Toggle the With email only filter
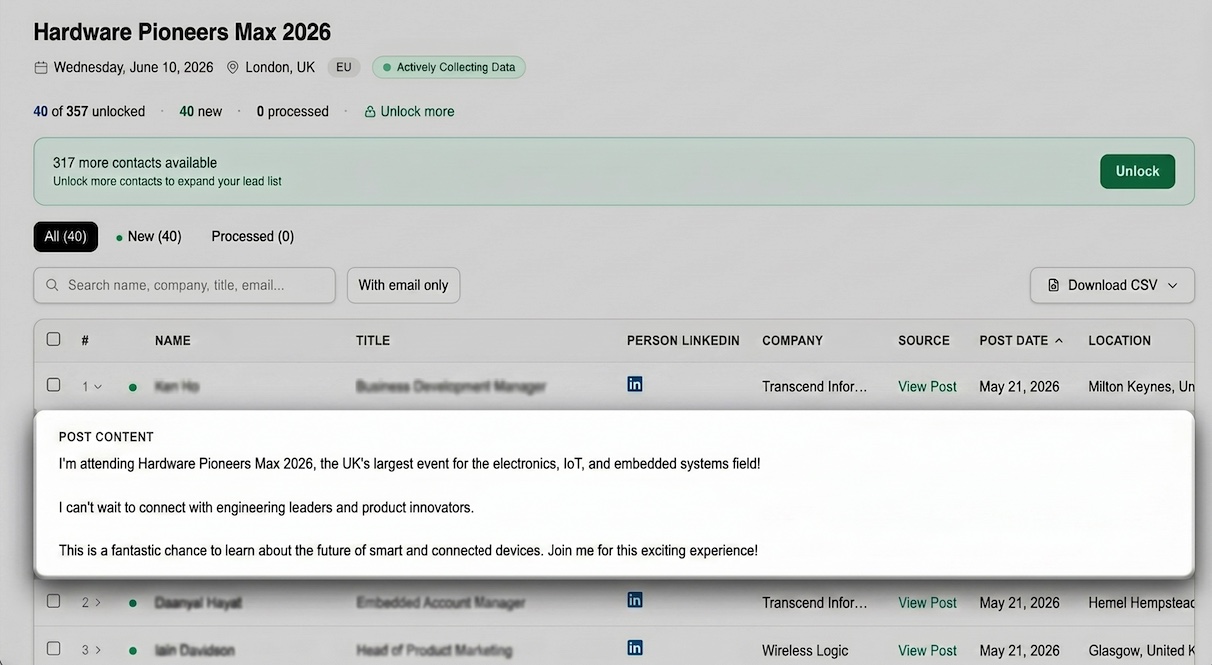 (403, 285)
